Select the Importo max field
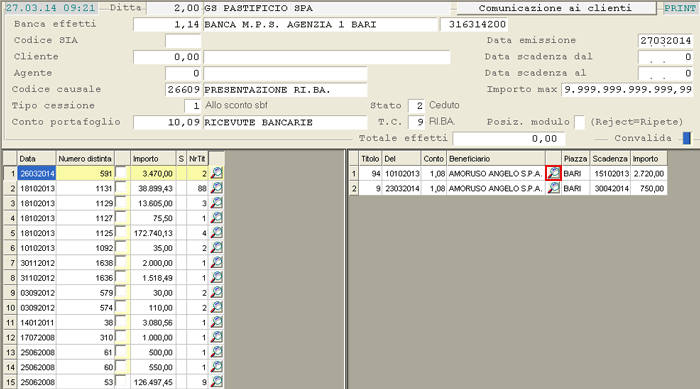This screenshot has width=700, height=389. (x=627, y=89)
